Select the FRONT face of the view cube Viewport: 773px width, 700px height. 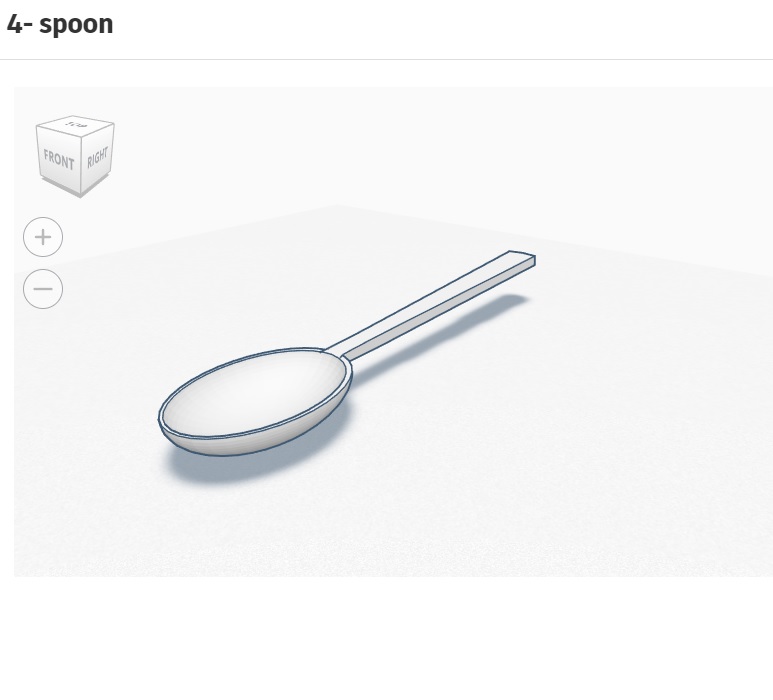click(58, 159)
